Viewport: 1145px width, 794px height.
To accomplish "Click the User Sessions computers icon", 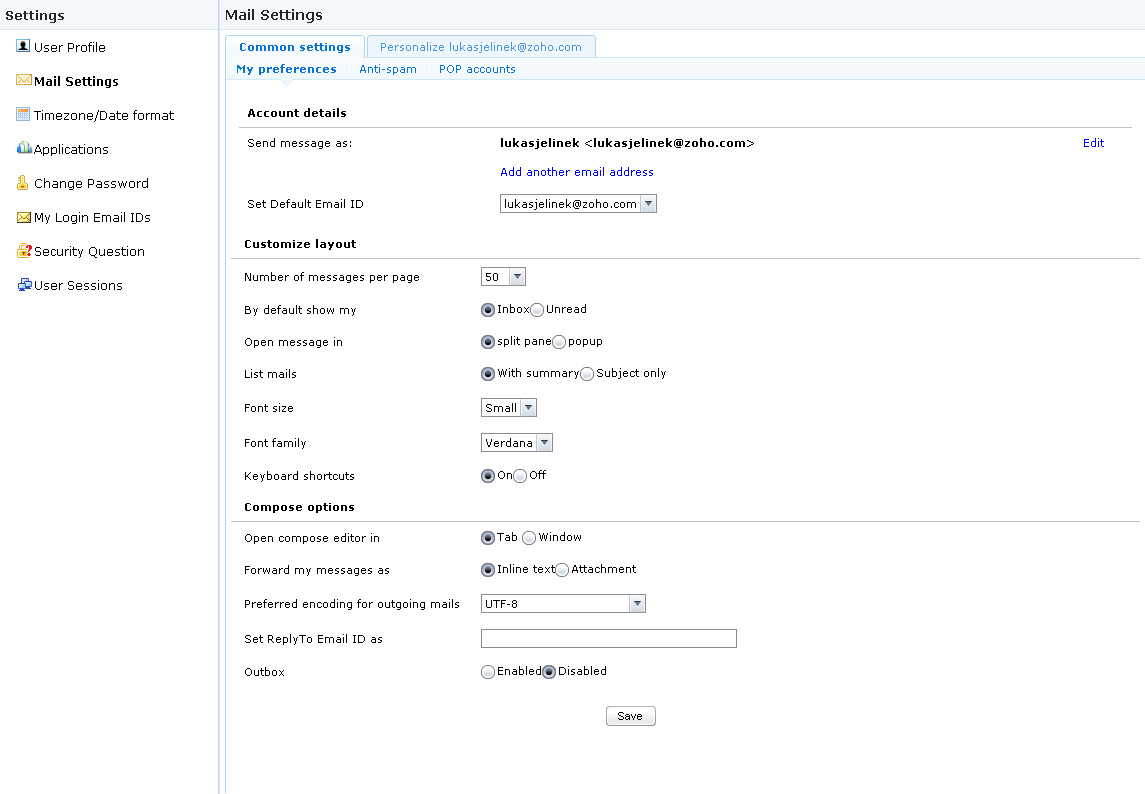I will tap(24, 285).
